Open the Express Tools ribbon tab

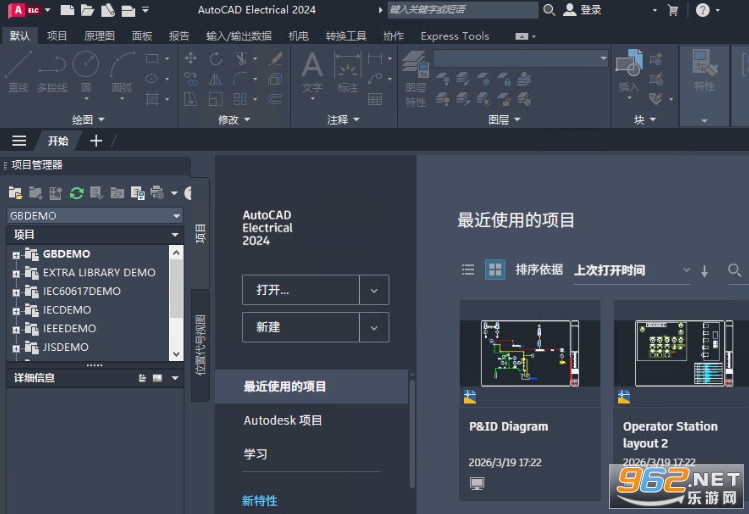click(455, 36)
